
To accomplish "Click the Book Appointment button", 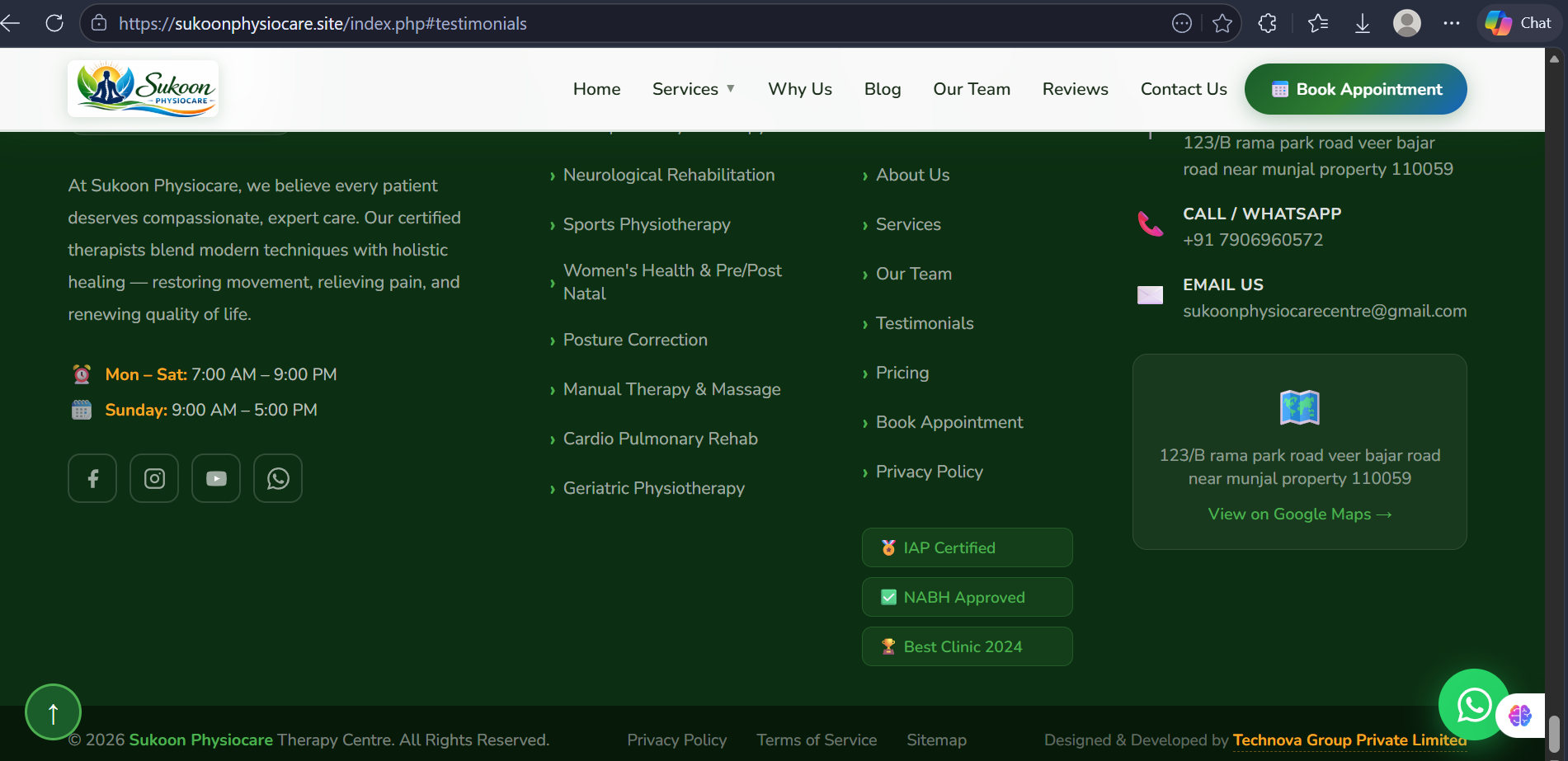I will click(x=1355, y=89).
